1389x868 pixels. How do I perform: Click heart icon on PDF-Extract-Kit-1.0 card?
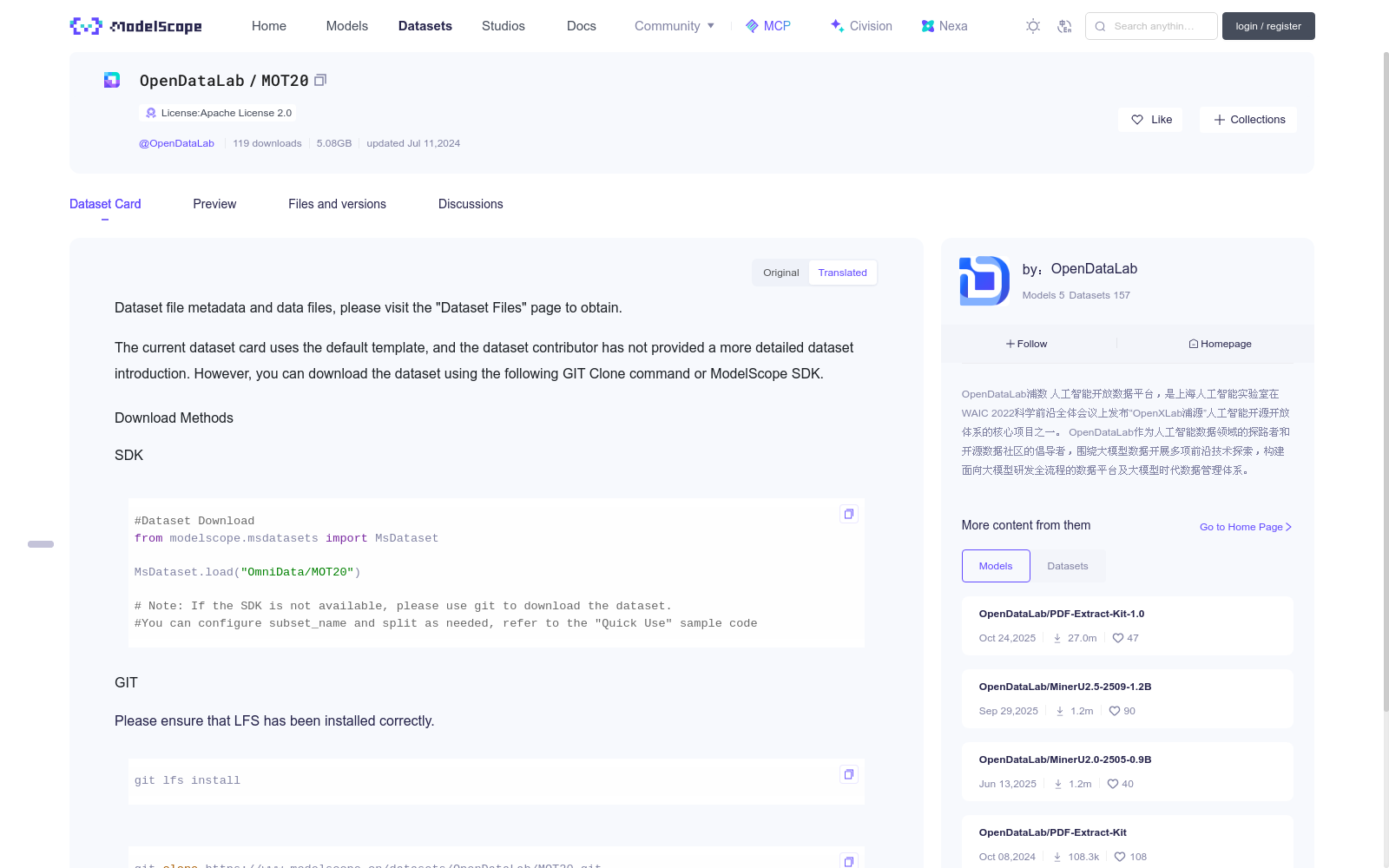1118,638
